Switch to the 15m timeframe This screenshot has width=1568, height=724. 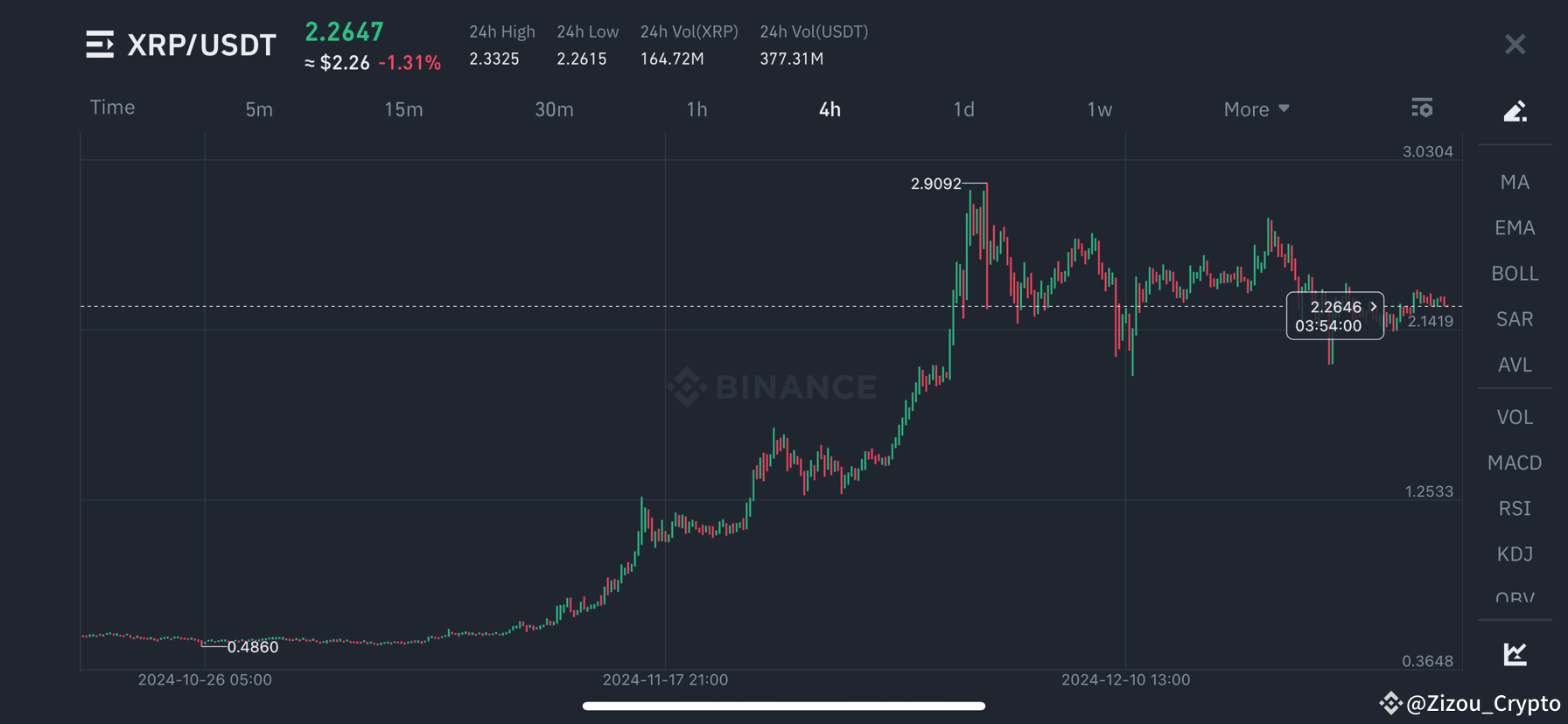pos(403,108)
